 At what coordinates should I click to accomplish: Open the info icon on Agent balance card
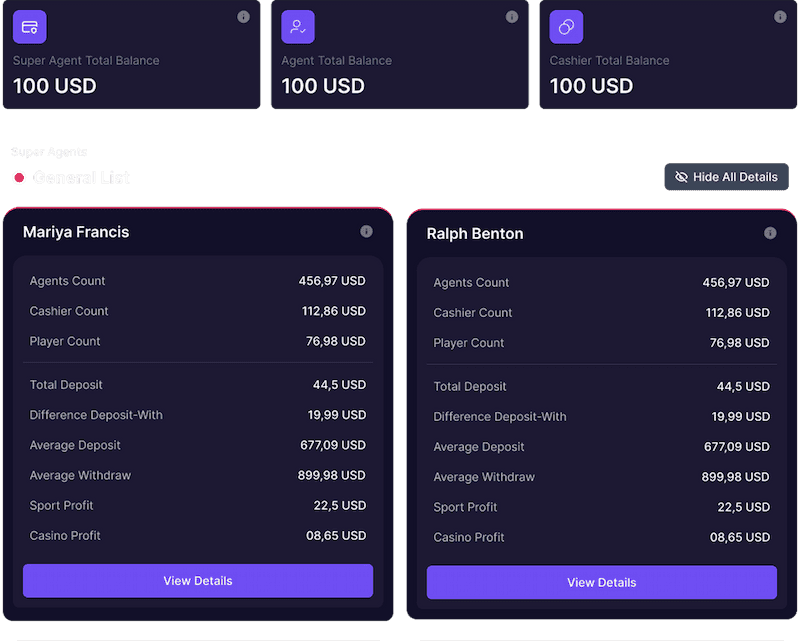[512, 16]
